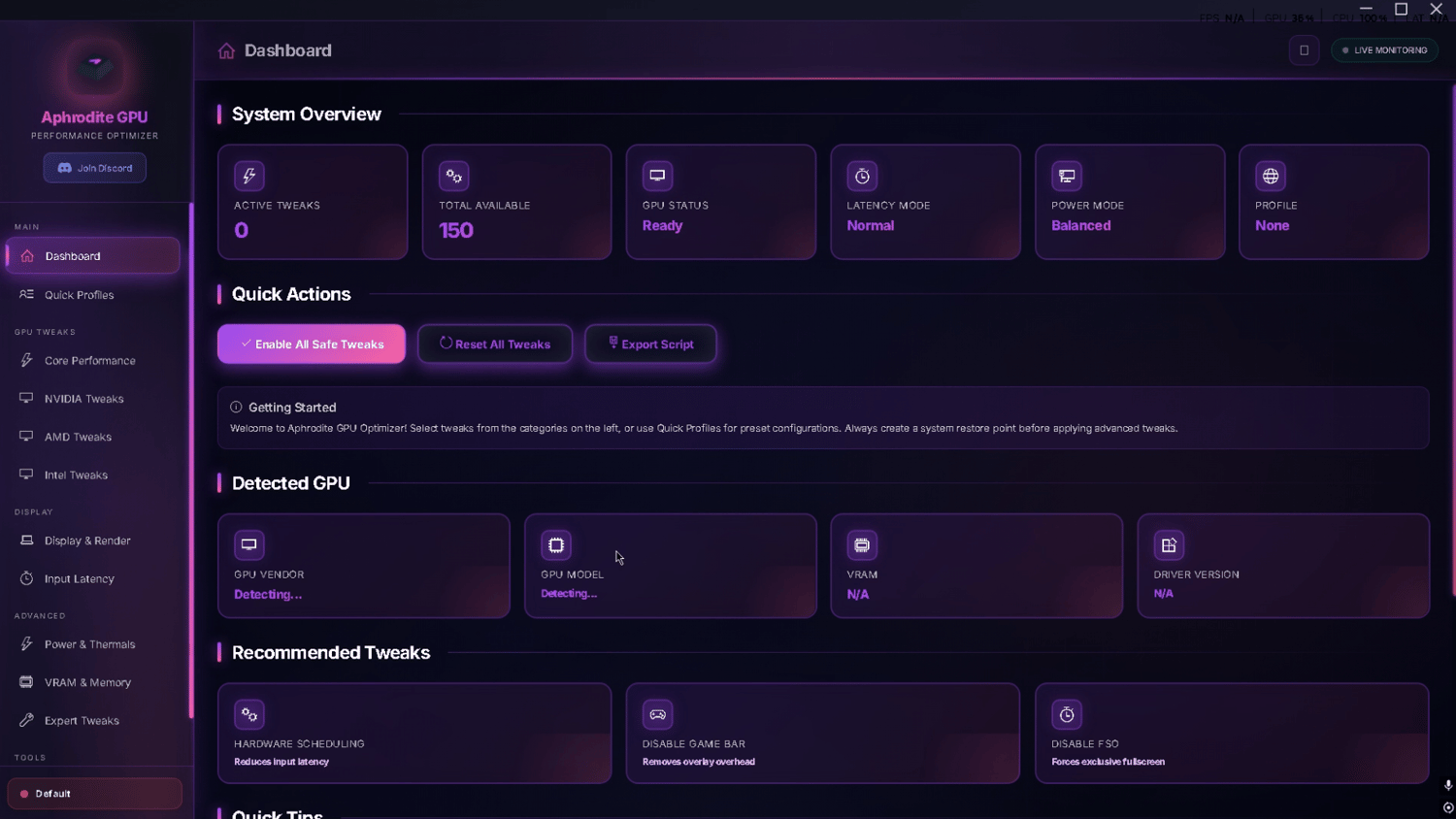
Task: Click the Profile globe icon
Action: tap(1271, 176)
